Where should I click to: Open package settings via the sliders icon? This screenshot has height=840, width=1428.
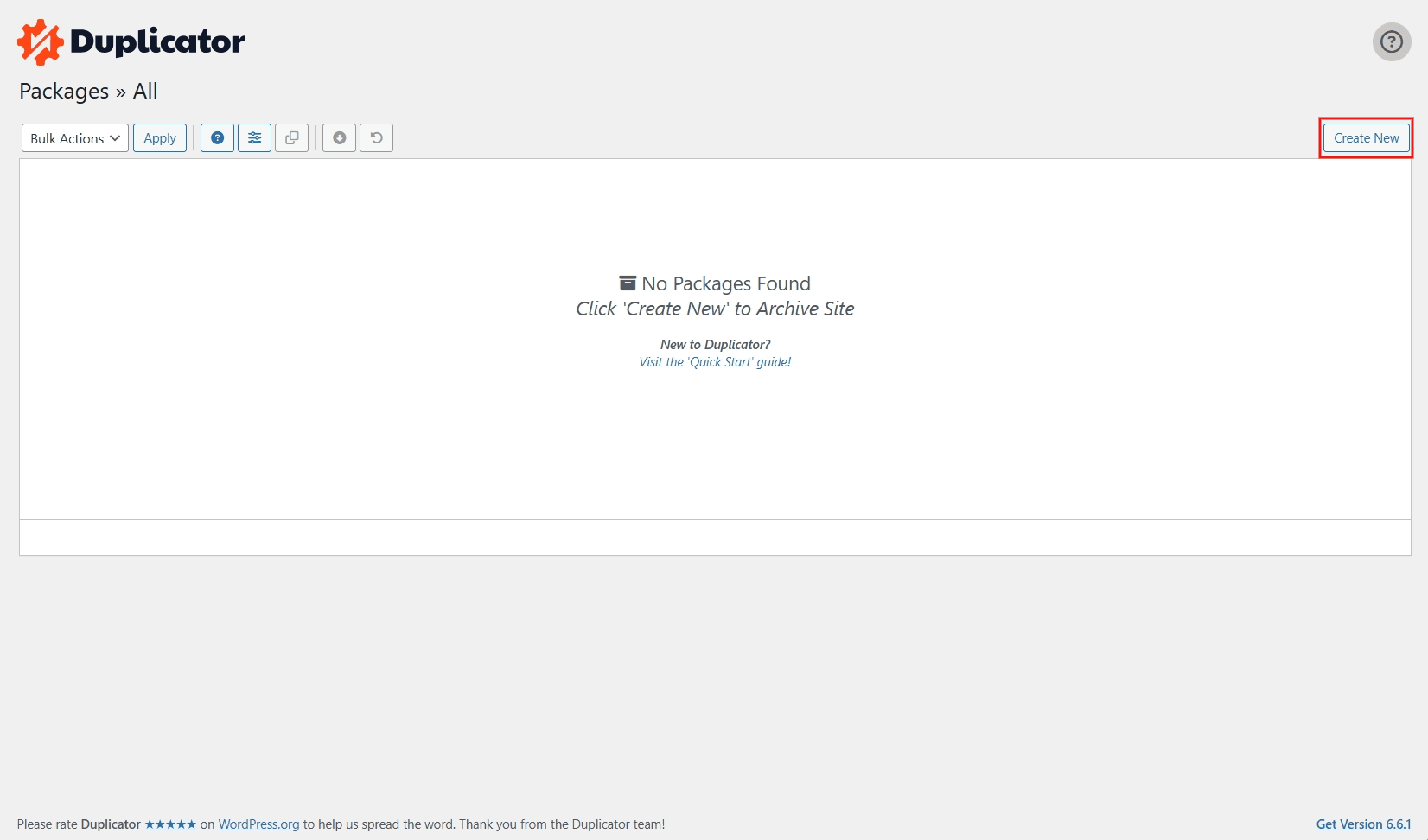click(x=254, y=138)
